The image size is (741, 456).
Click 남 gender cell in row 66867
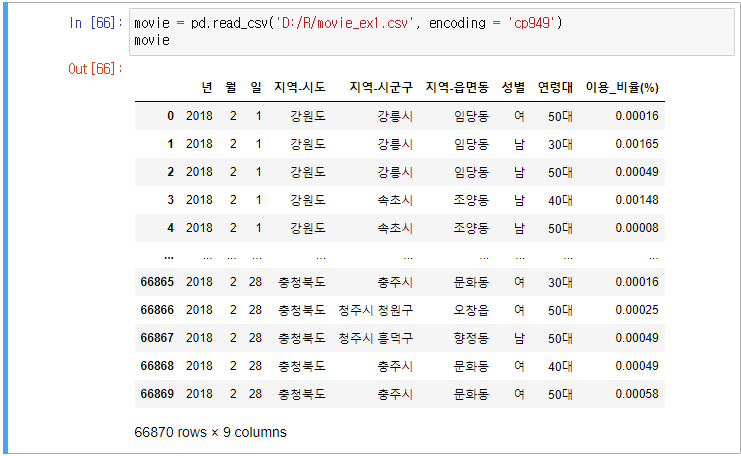pyautogui.click(x=519, y=338)
